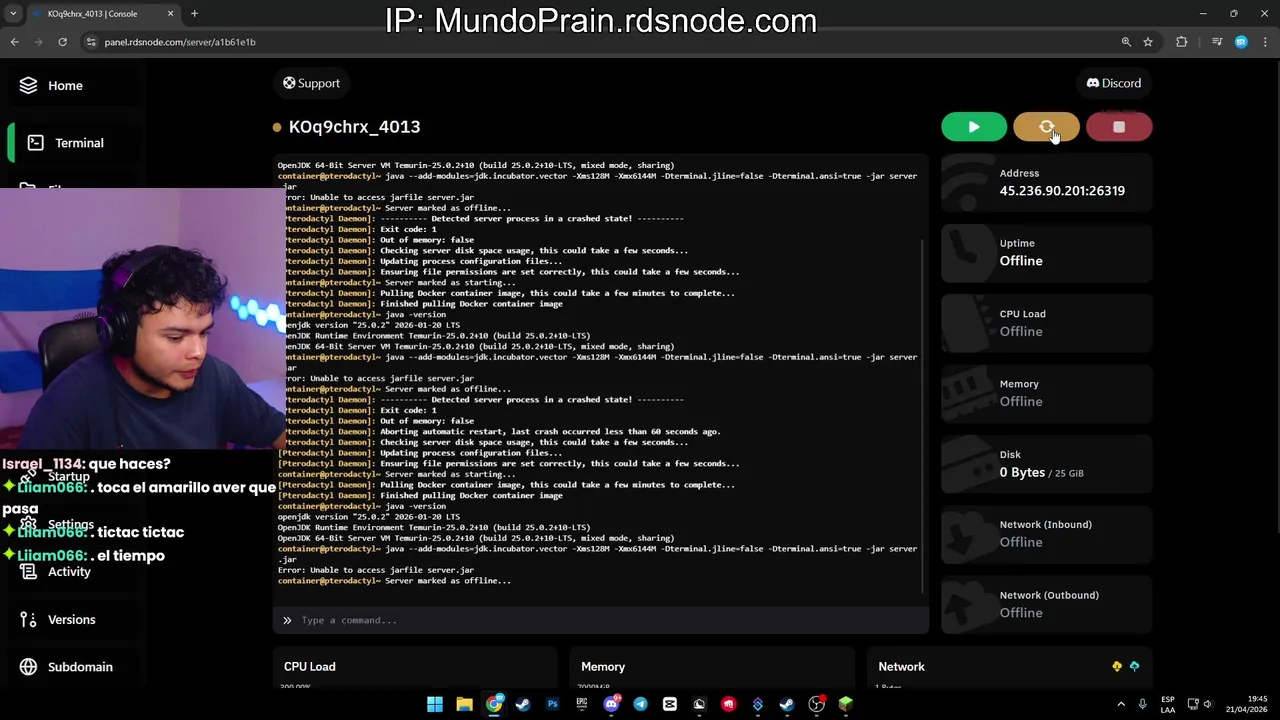The image size is (1280, 720).
Task: Close the KOq9chrx_4013 Console tab
Action: click(x=170, y=14)
